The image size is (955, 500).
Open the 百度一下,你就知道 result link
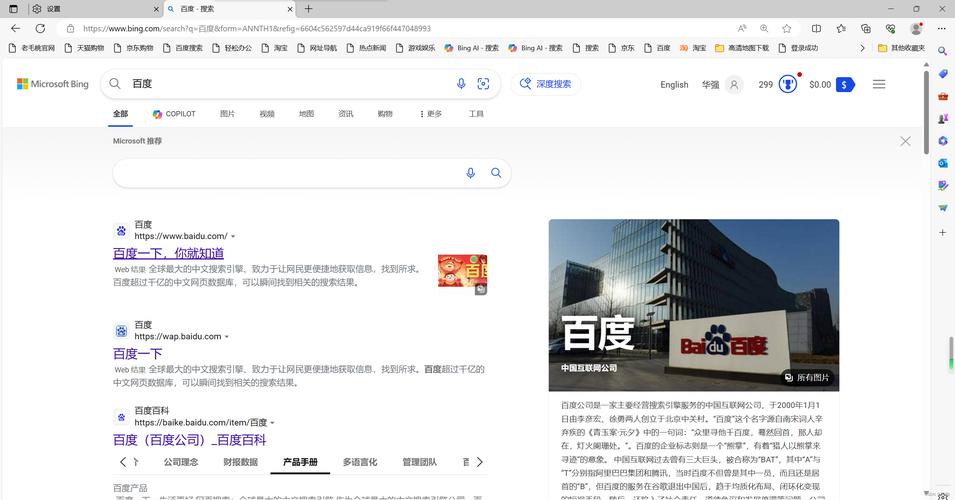[168, 253]
